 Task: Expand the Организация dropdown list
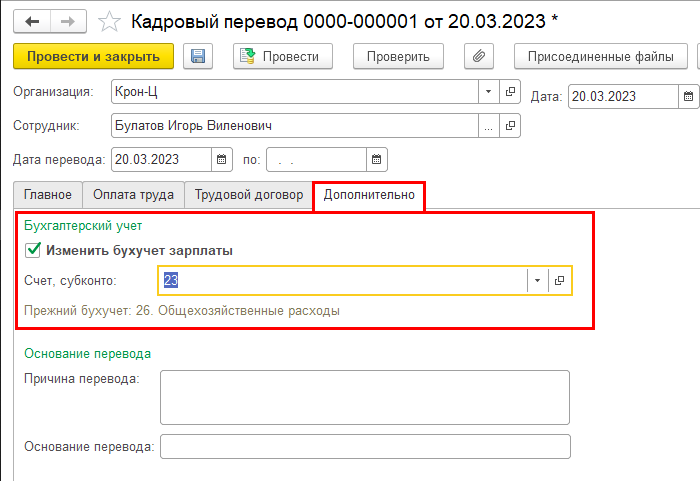488,93
